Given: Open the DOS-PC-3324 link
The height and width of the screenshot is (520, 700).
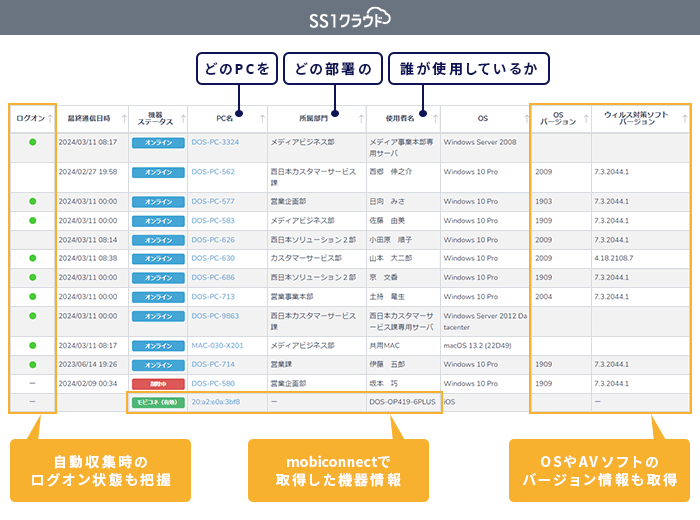Looking at the screenshot, I should (215, 142).
